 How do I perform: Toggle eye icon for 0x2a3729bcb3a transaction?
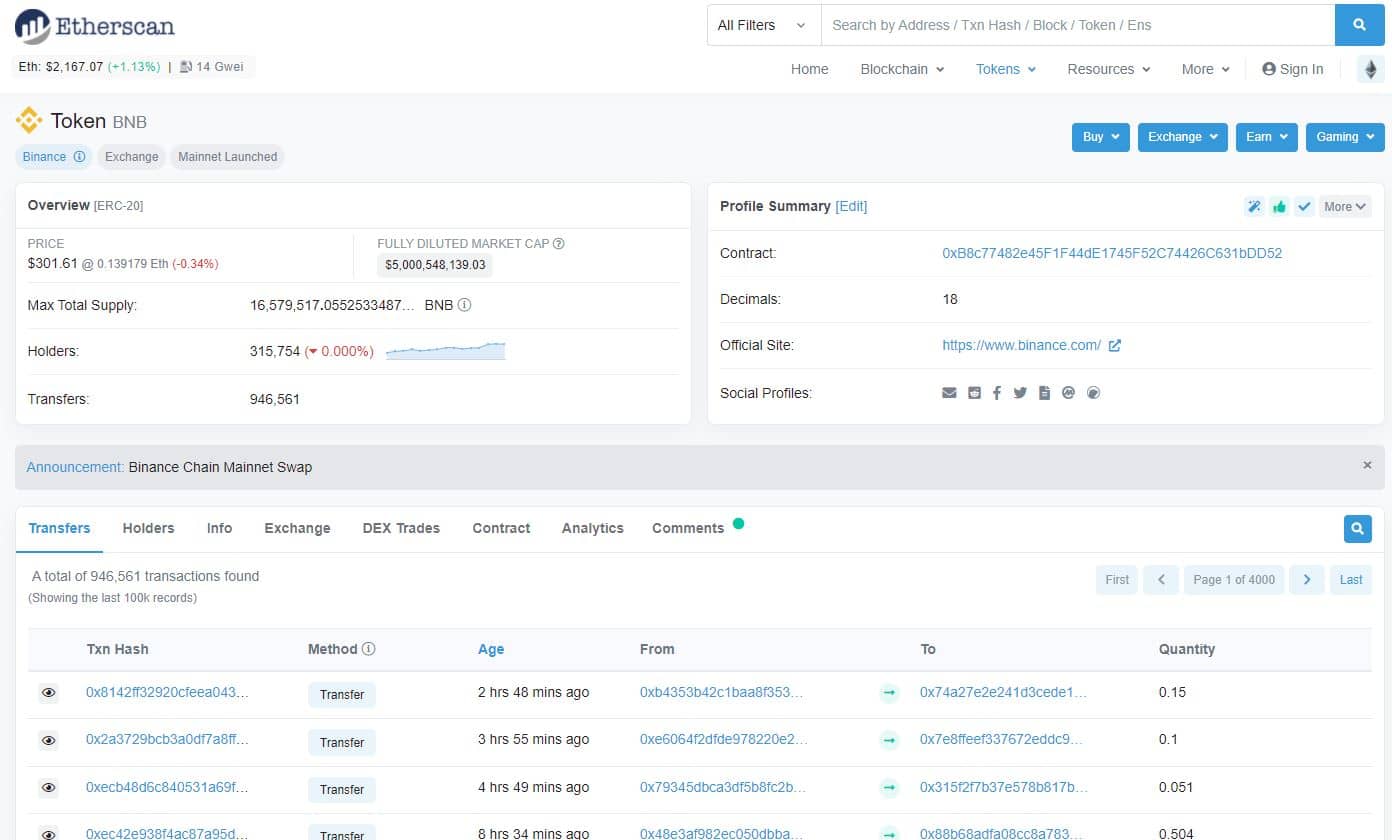[48, 740]
